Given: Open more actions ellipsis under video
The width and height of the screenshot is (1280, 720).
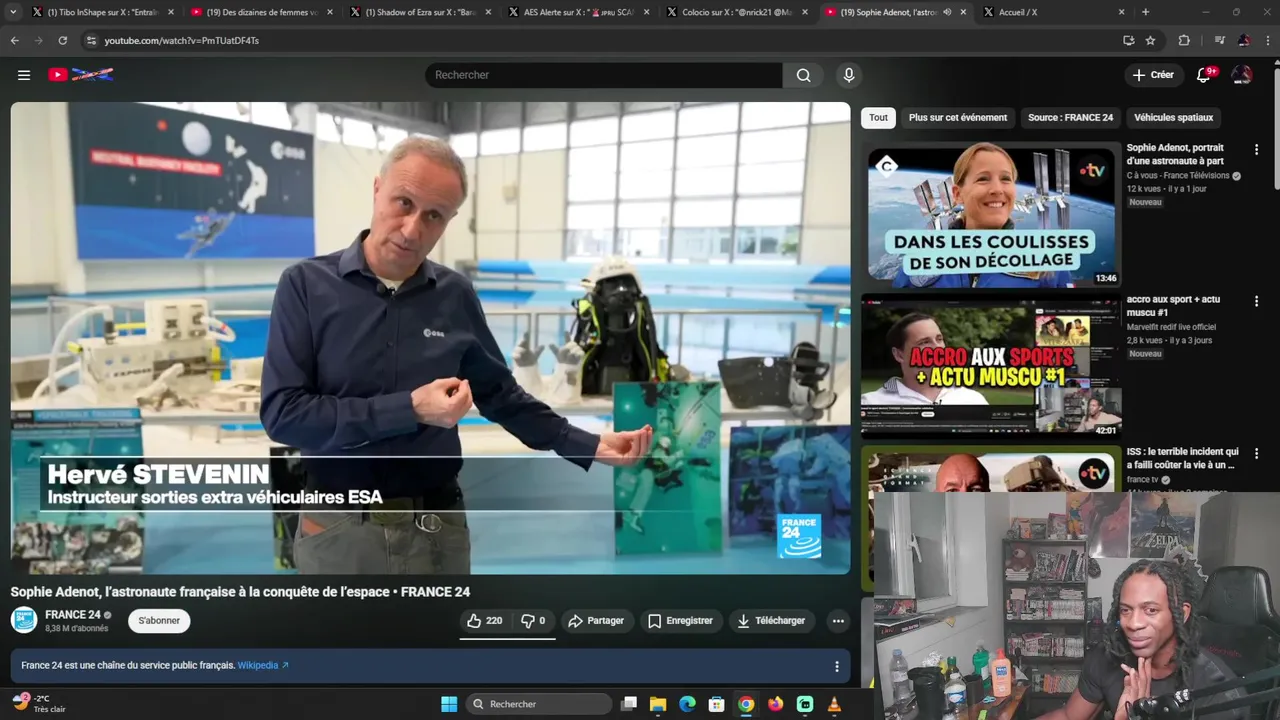Looking at the screenshot, I should tap(838, 621).
